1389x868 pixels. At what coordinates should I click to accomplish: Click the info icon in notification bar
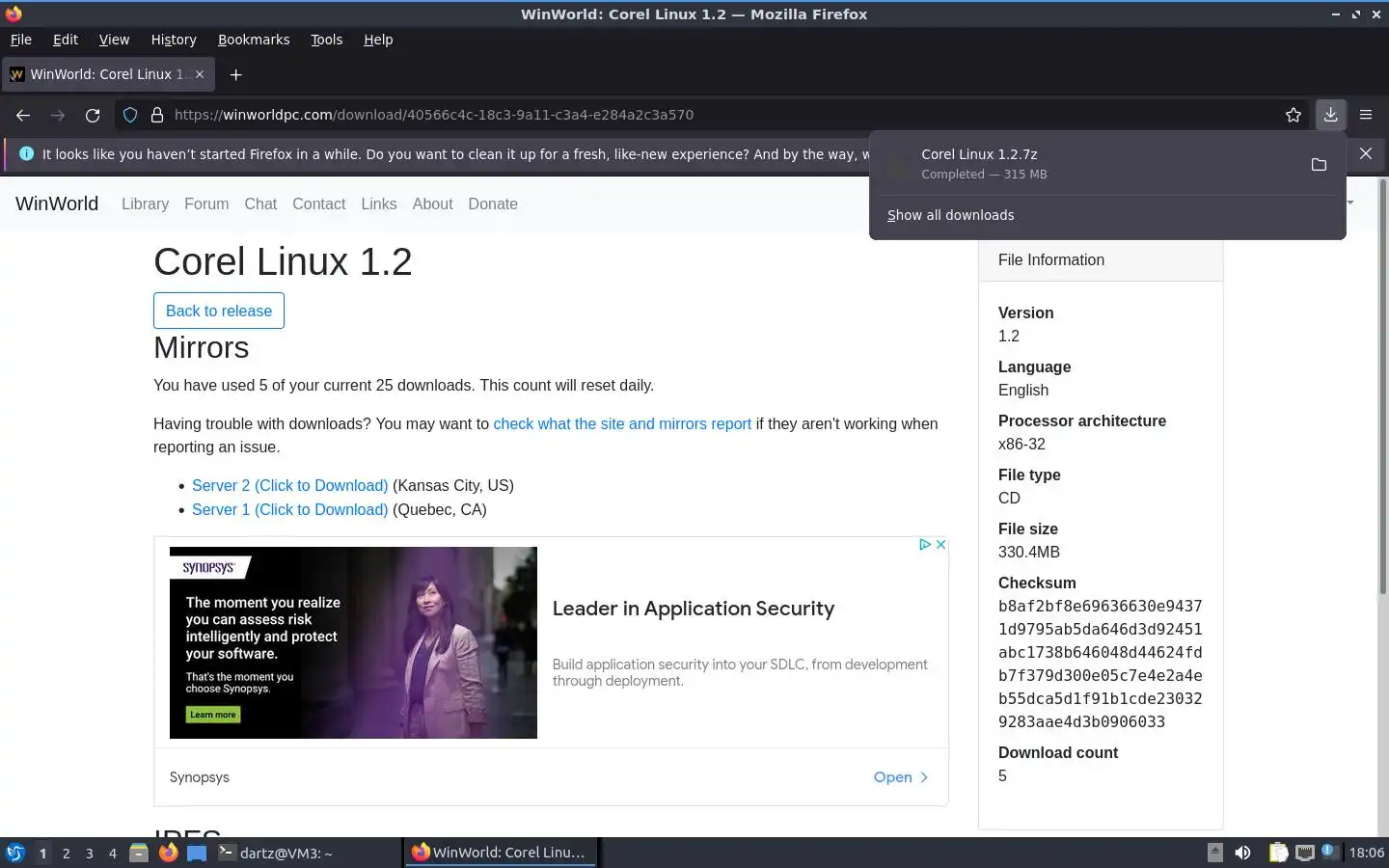26,153
